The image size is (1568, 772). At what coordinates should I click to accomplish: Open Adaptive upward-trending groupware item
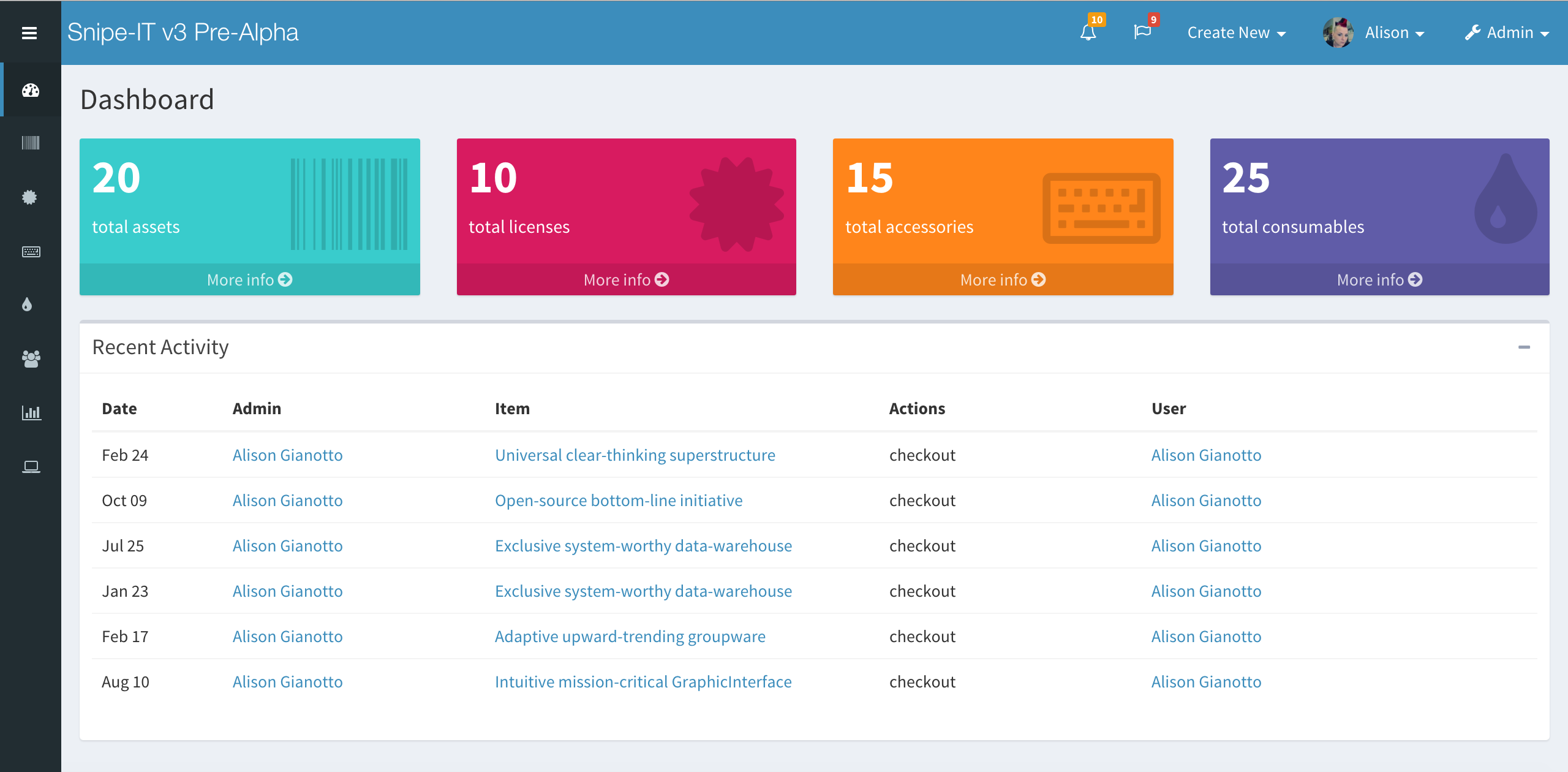(630, 637)
